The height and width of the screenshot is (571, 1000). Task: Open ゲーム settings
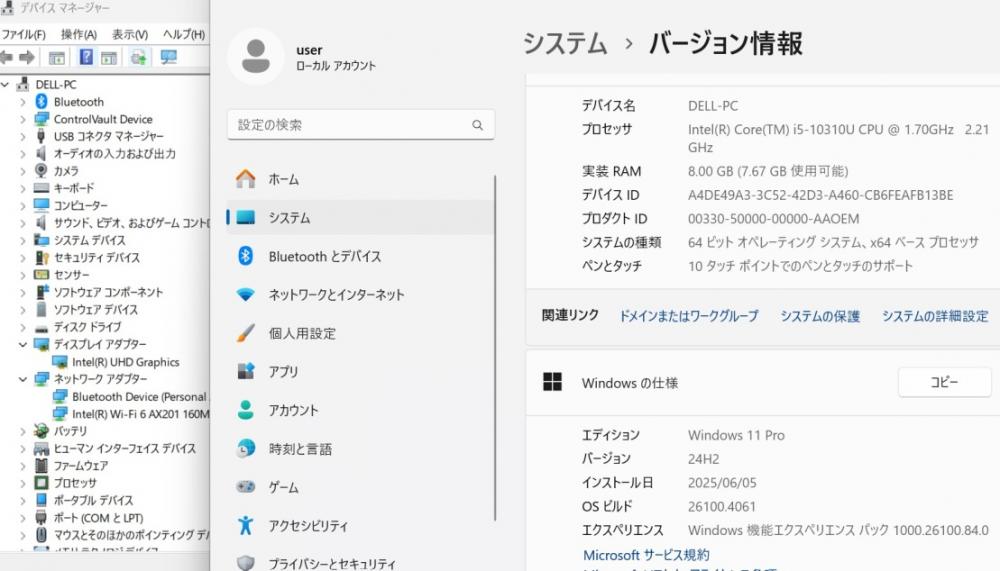pos(360,487)
